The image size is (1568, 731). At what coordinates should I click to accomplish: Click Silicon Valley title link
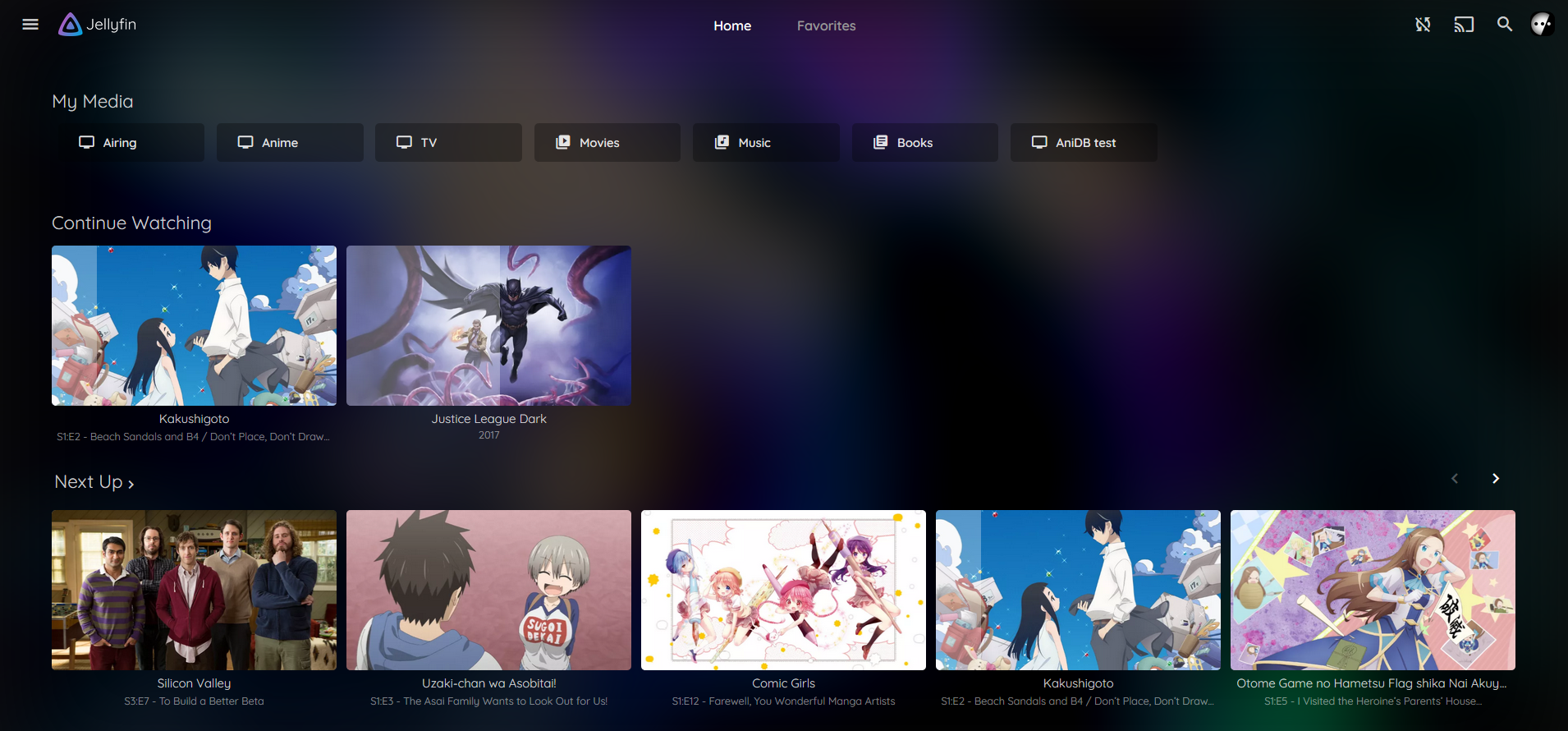click(194, 683)
